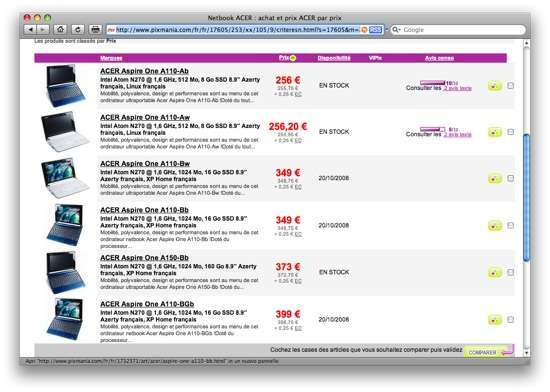Add ACER Aspire One A110-Bb to cart

(x=495, y=226)
